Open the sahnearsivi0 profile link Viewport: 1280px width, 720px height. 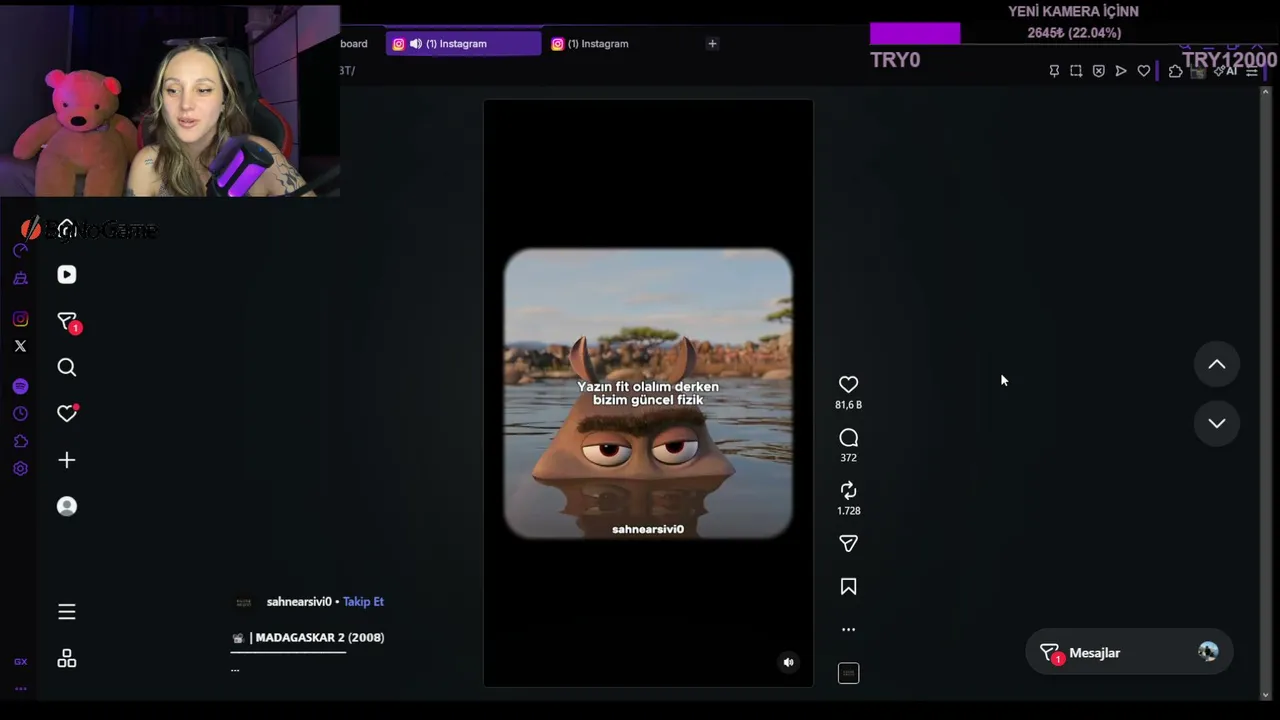tap(298, 602)
